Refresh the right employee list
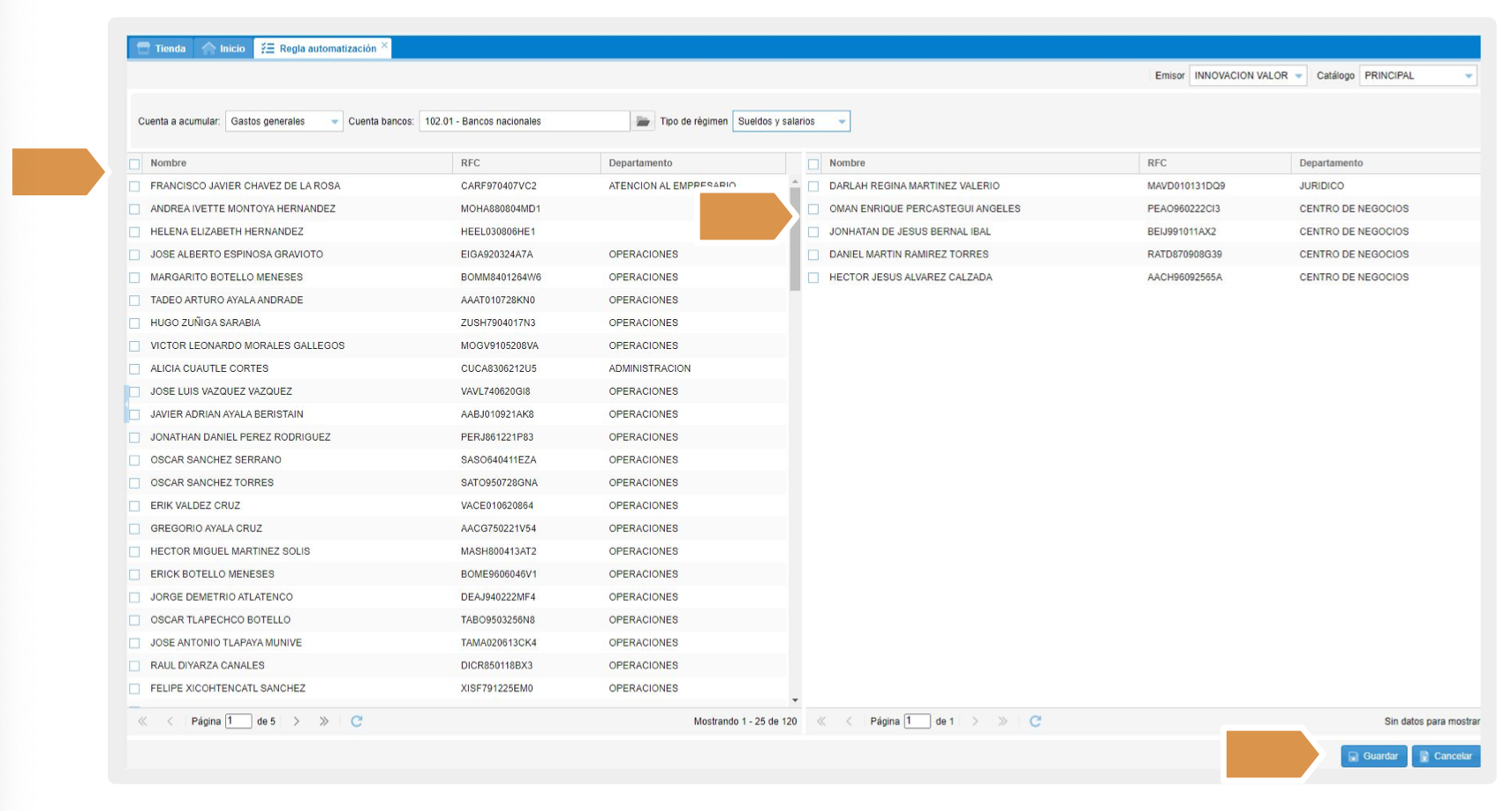Screen dimensions: 1512x811 point(1035,721)
